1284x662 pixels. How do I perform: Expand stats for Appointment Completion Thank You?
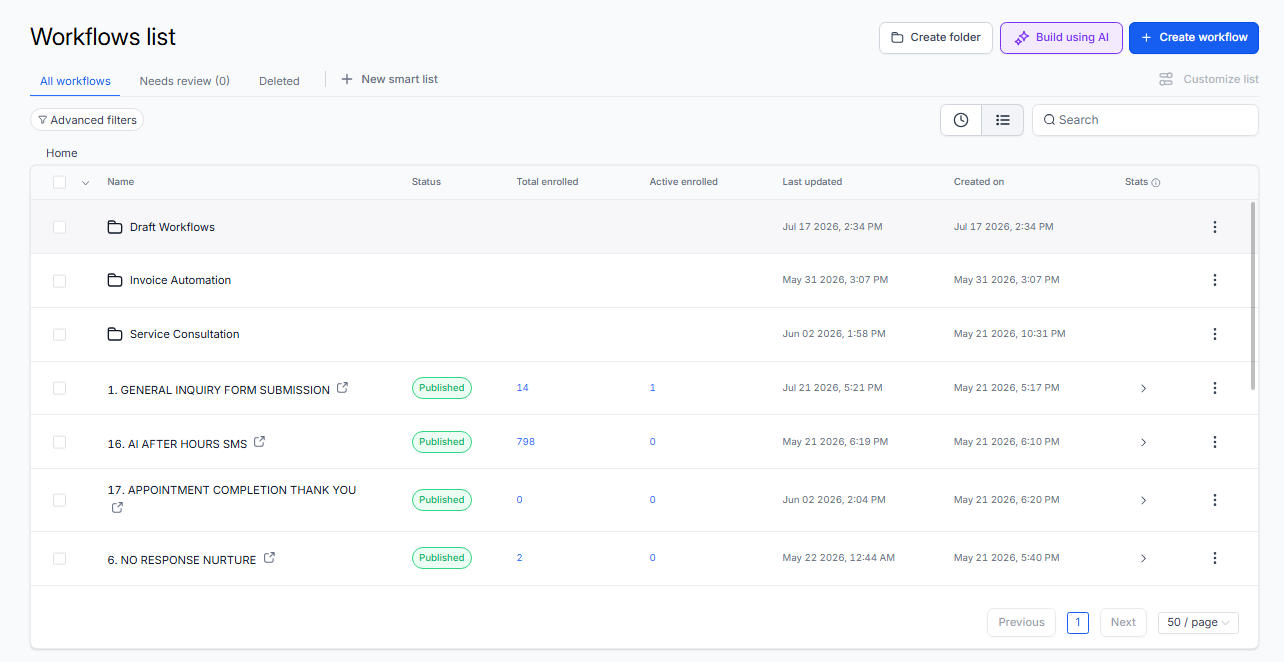pos(1143,500)
